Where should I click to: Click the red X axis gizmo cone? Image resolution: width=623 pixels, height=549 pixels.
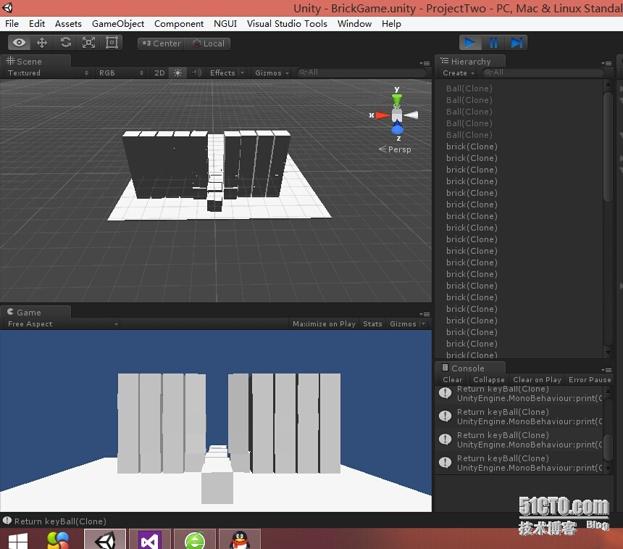click(x=383, y=116)
